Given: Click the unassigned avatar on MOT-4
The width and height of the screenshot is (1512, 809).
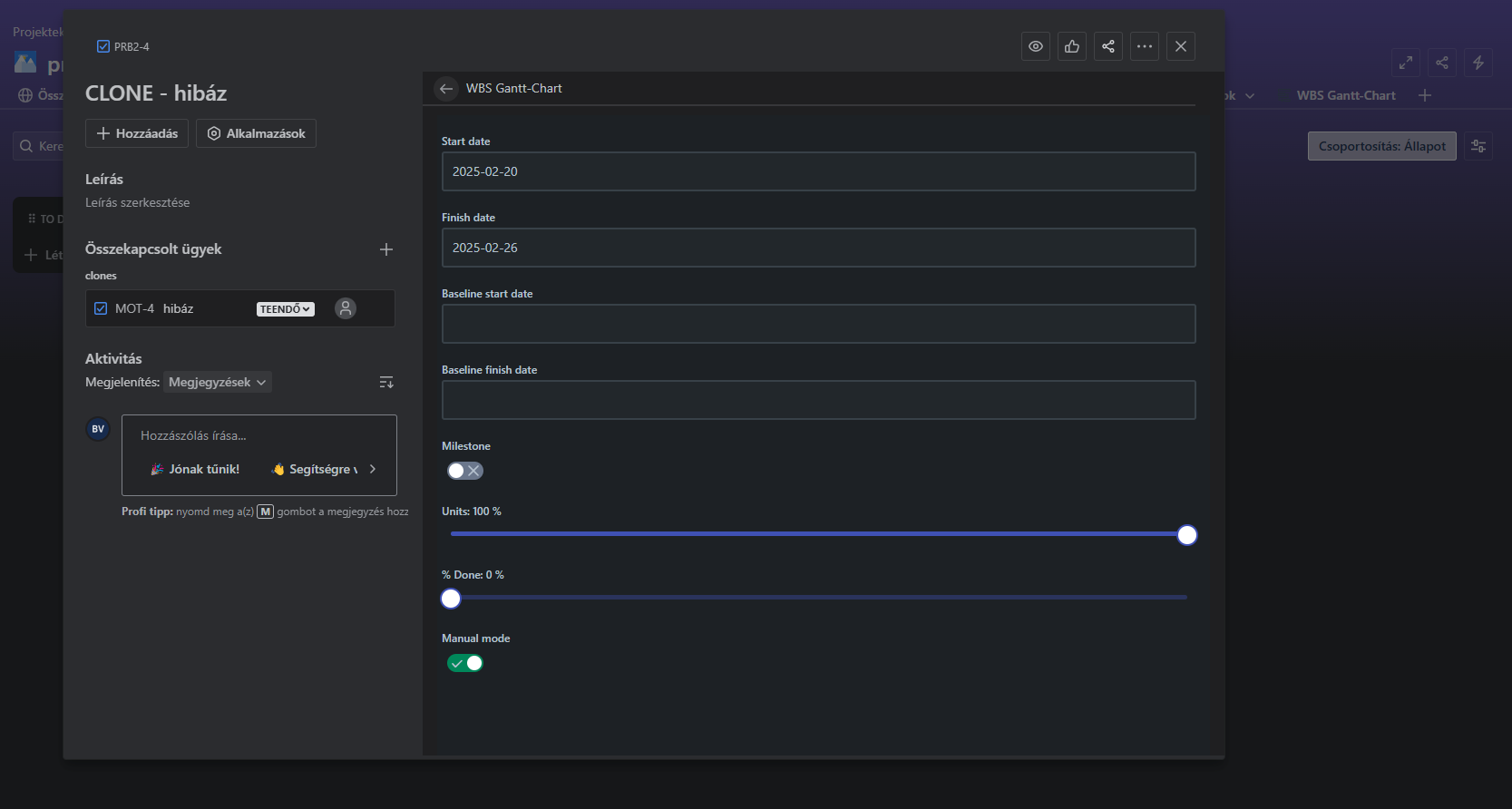Looking at the screenshot, I should (x=346, y=308).
